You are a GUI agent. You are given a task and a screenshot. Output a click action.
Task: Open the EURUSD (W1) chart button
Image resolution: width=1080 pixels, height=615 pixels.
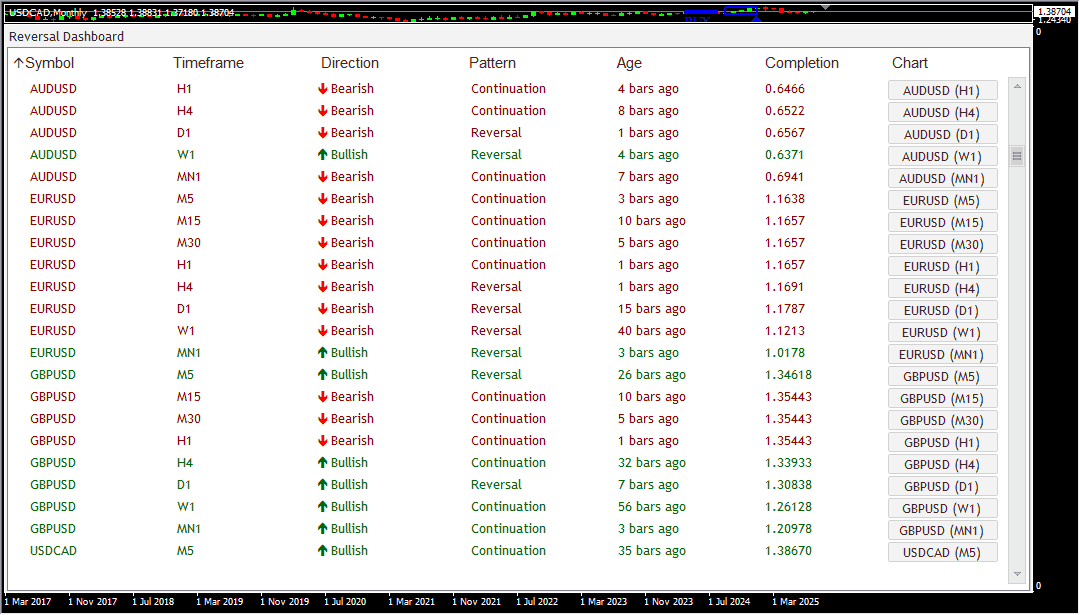point(942,333)
